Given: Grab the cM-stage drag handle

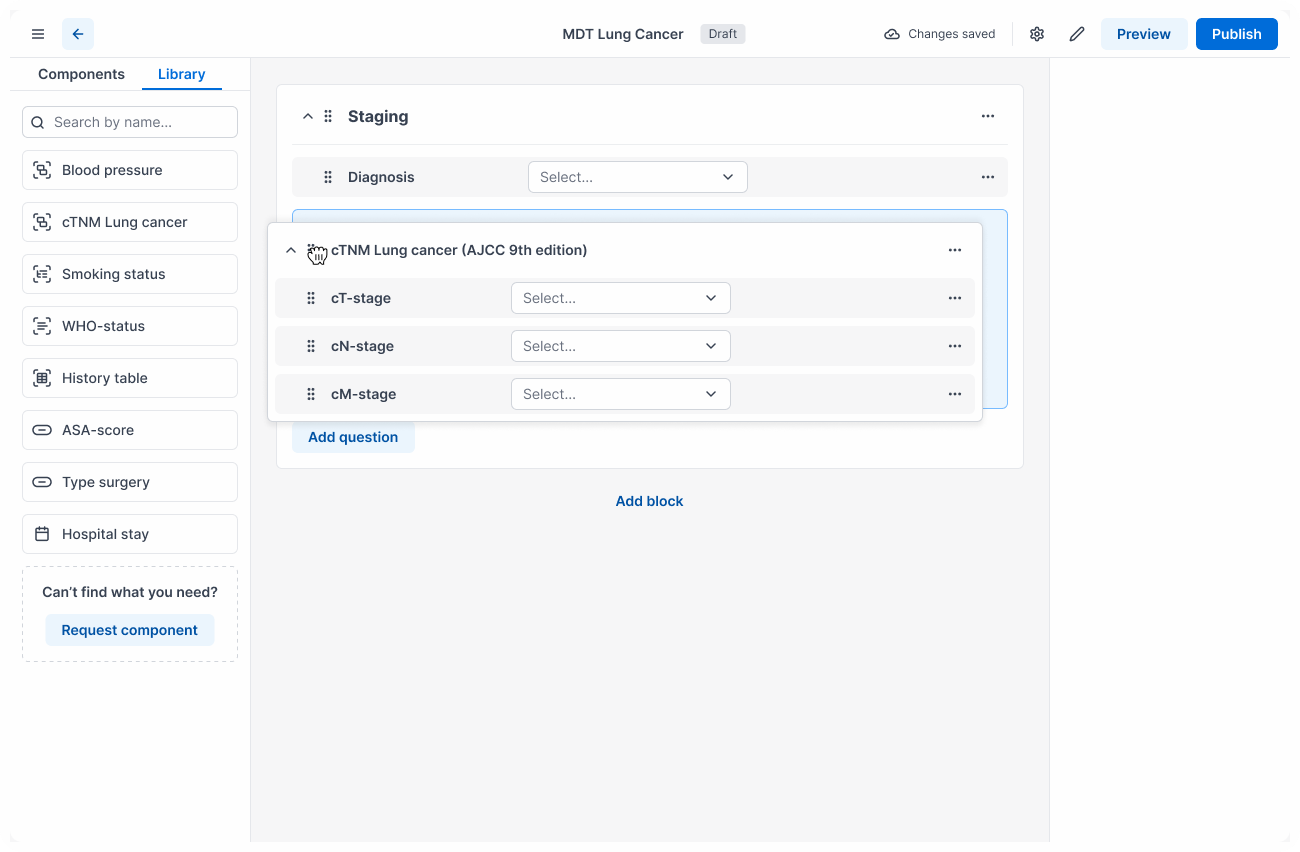Looking at the screenshot, I should pos(311,394).
